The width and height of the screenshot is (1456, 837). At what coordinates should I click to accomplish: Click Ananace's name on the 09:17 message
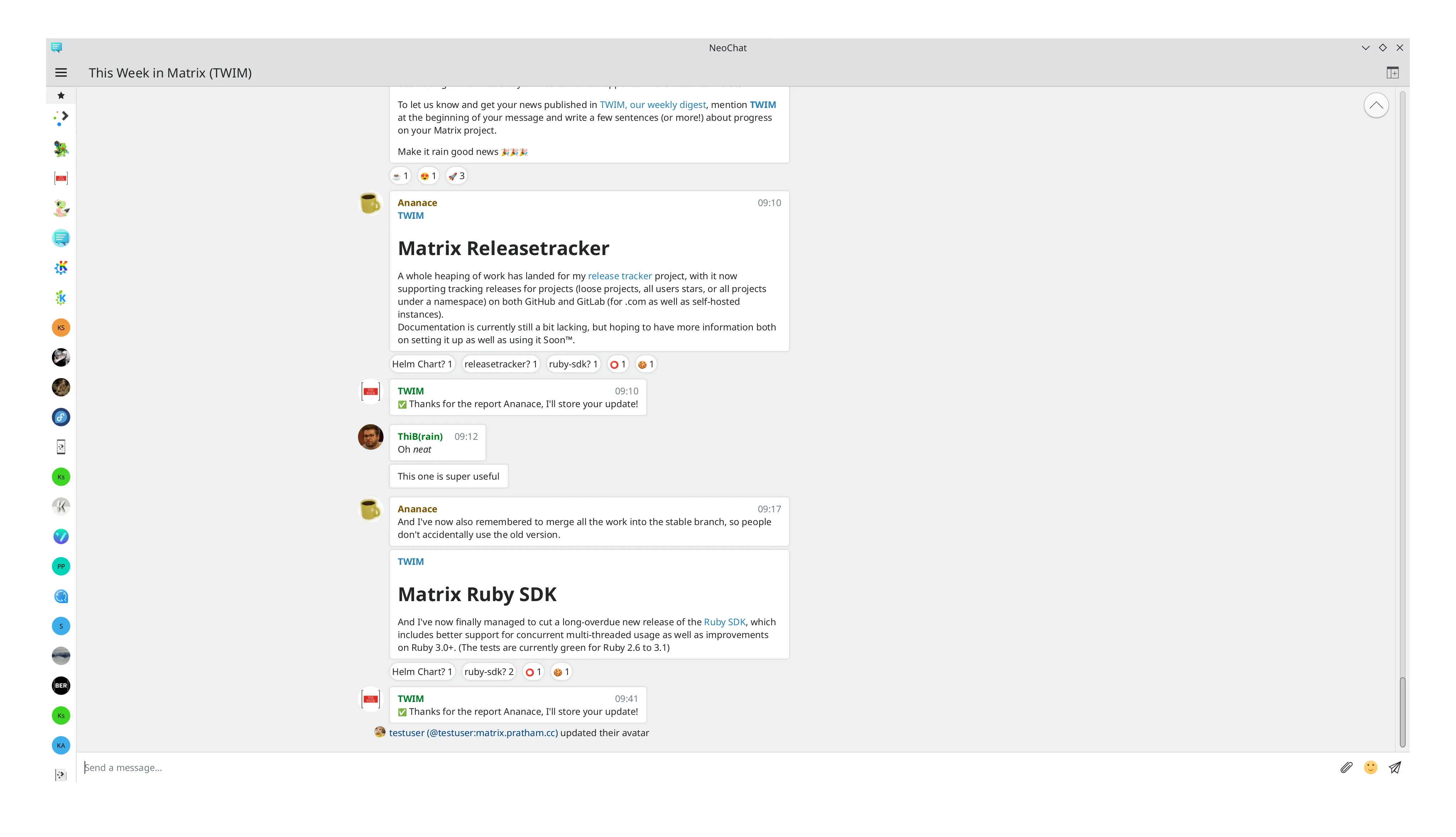[417, 509]
